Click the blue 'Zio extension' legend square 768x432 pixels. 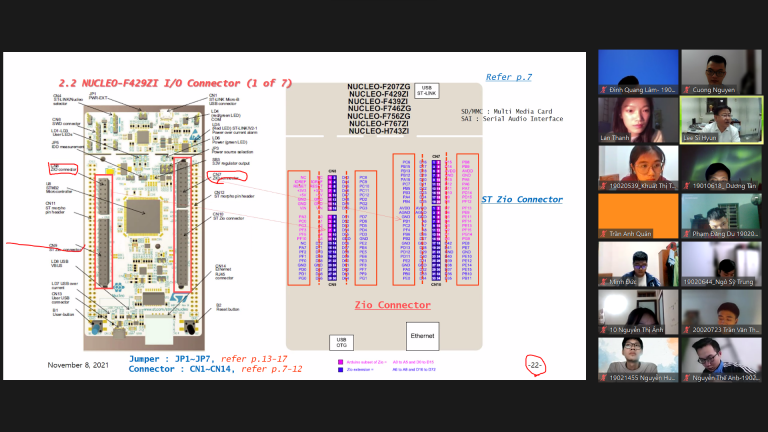coord(340,370)
